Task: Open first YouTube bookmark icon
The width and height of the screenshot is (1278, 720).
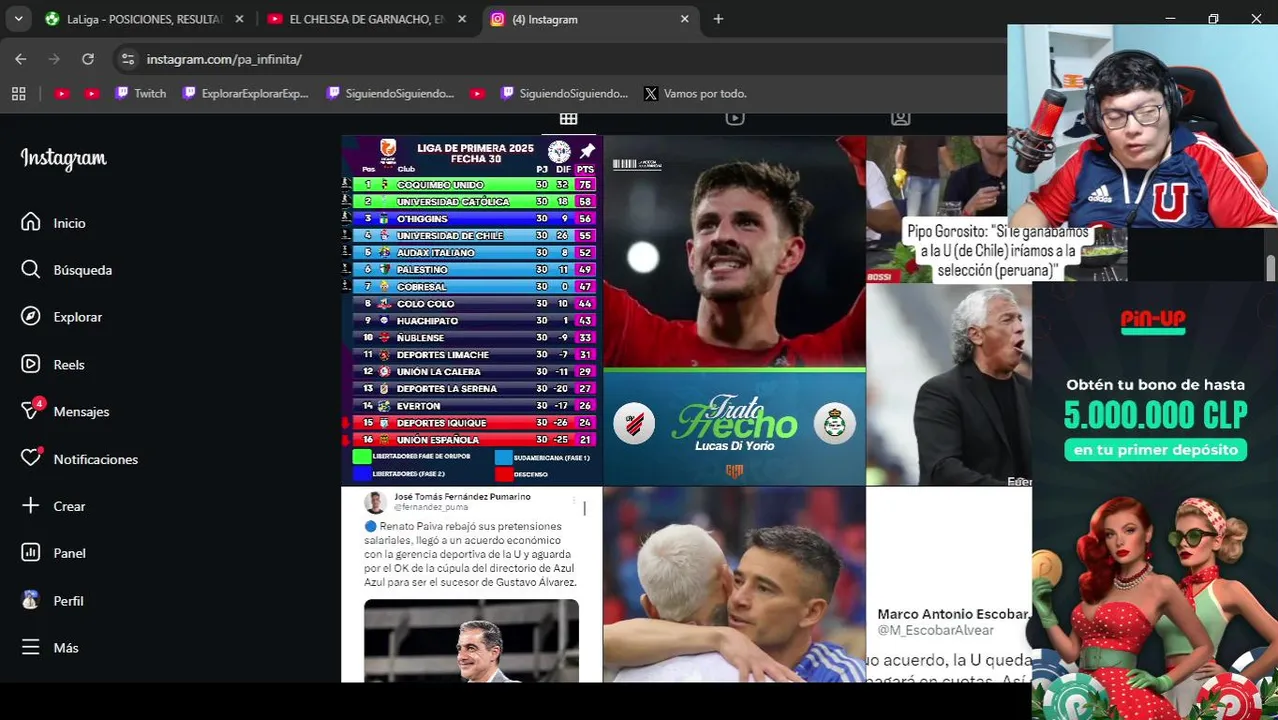Action: (61, 93)
